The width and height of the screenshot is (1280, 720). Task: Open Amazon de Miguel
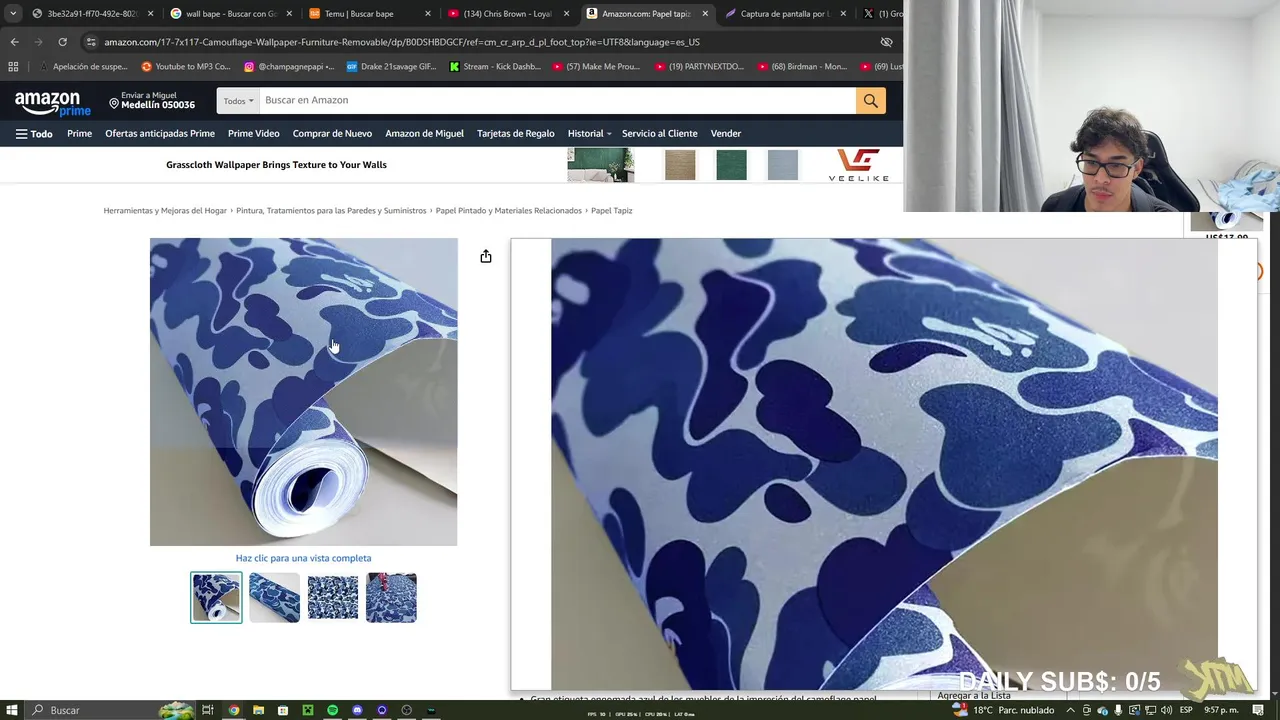tap(424, 133)
